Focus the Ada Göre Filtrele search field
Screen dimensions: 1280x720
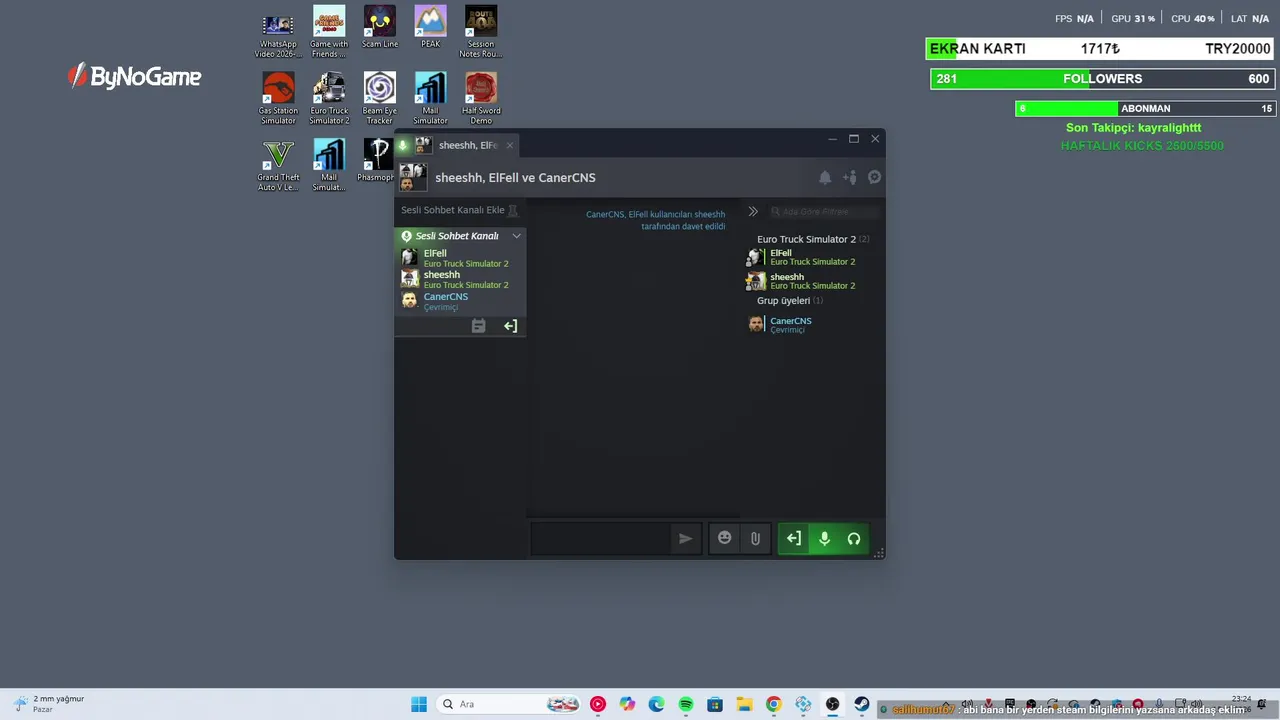tap(825, 211)
